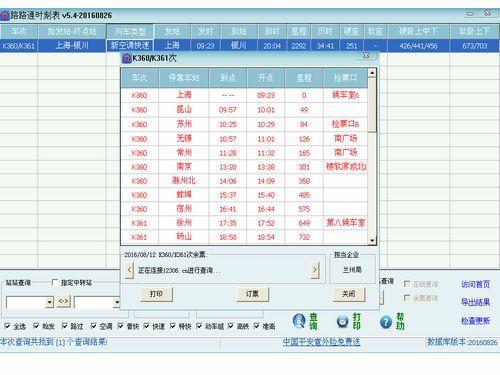Sort by main table 里程 column header
This screenshot has width=500, height=375.
(x=299, y=32)
